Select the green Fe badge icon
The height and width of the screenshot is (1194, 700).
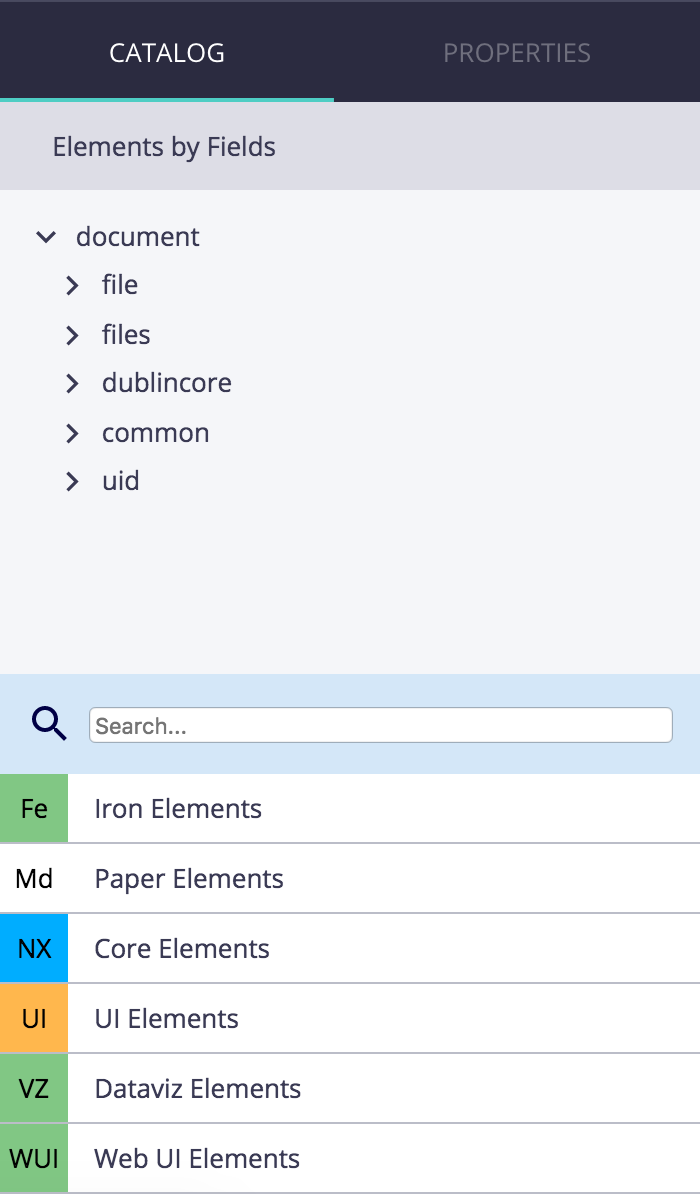tap(34, 808)
